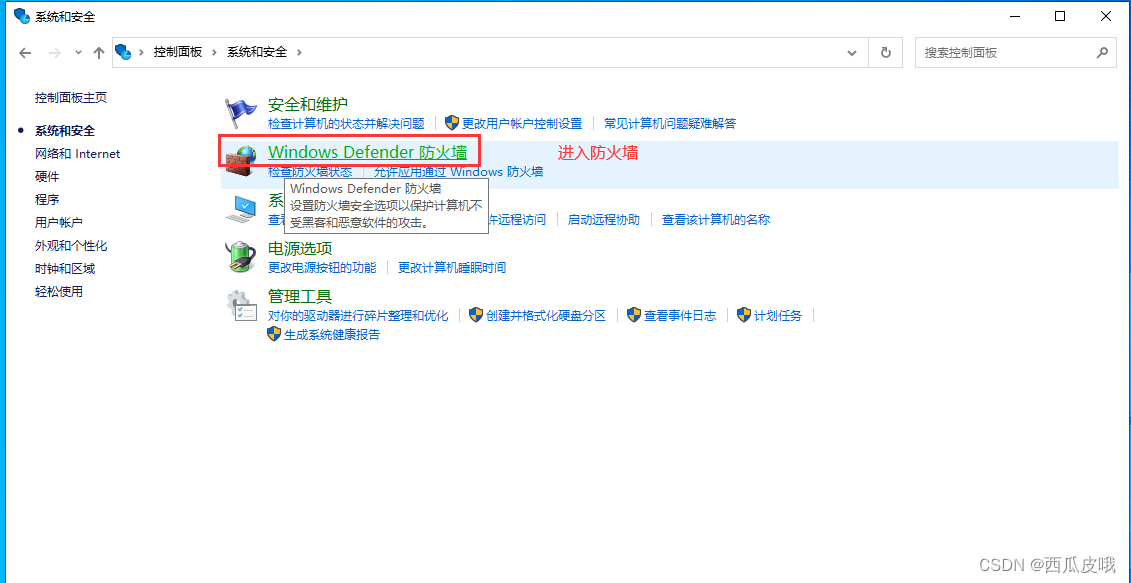Click 查看该计算机的名称 link
1131x583 pixels.
(716, 219)
